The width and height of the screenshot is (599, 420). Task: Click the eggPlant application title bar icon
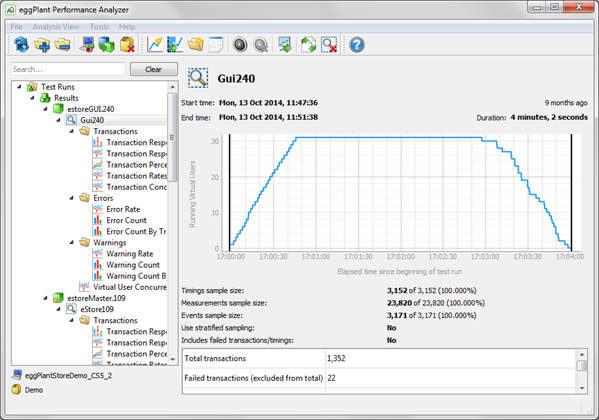click(10, 10)
